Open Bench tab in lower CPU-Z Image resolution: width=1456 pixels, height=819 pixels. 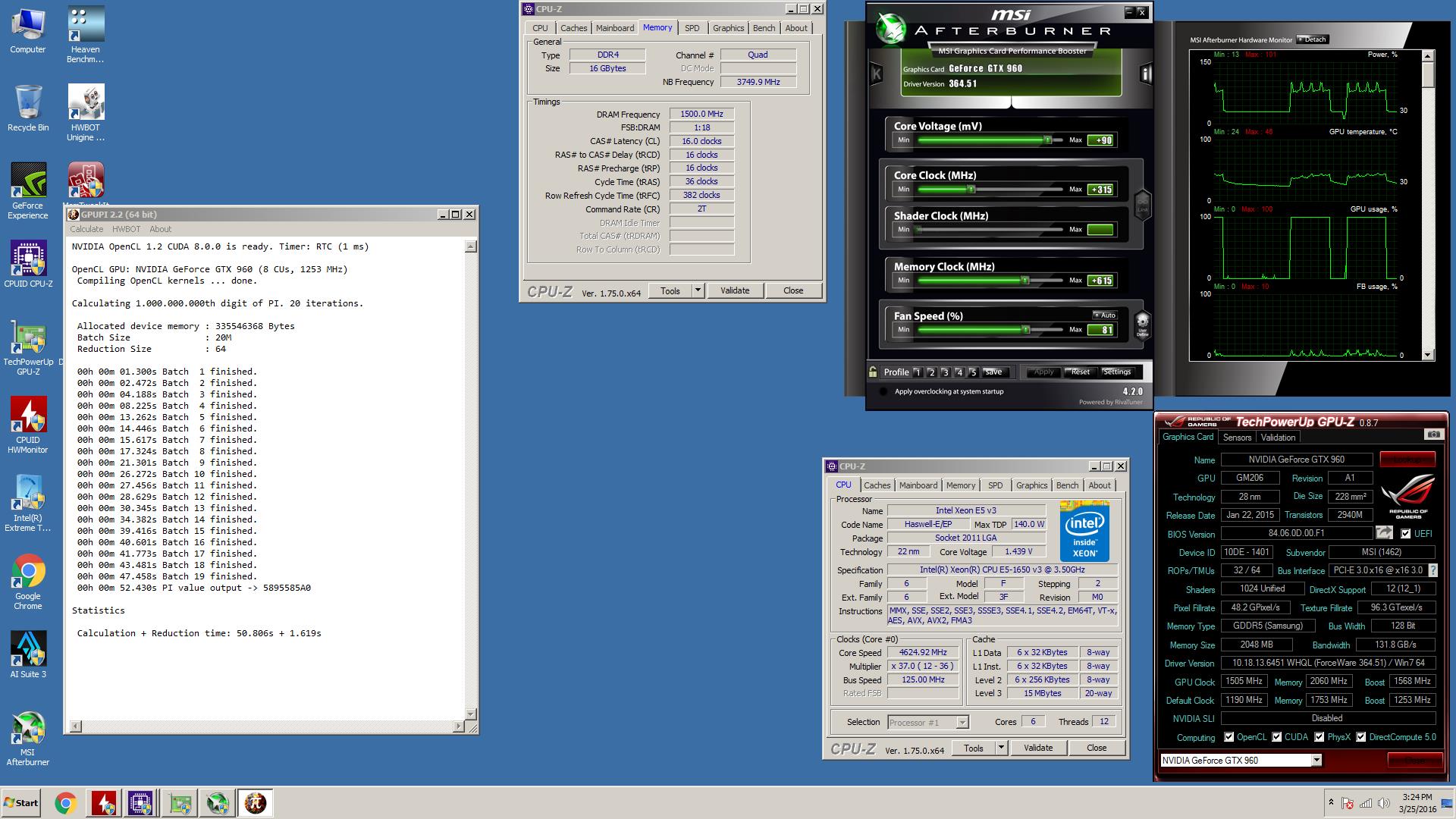coord(1067,485)
